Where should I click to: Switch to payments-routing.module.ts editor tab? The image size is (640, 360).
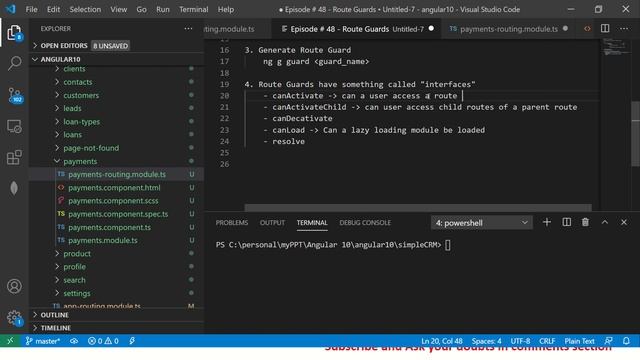pyautogui.click(x=509, y=29)
